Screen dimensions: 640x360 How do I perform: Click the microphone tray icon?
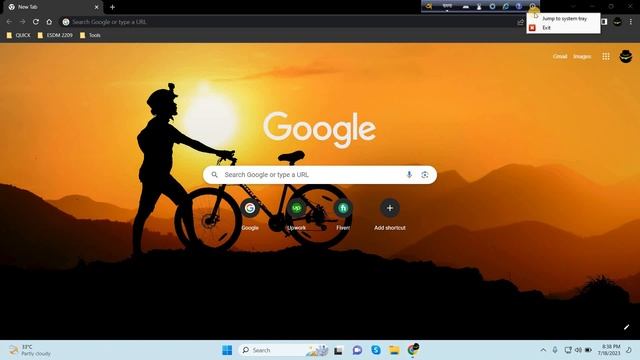[x=555, y=350]
